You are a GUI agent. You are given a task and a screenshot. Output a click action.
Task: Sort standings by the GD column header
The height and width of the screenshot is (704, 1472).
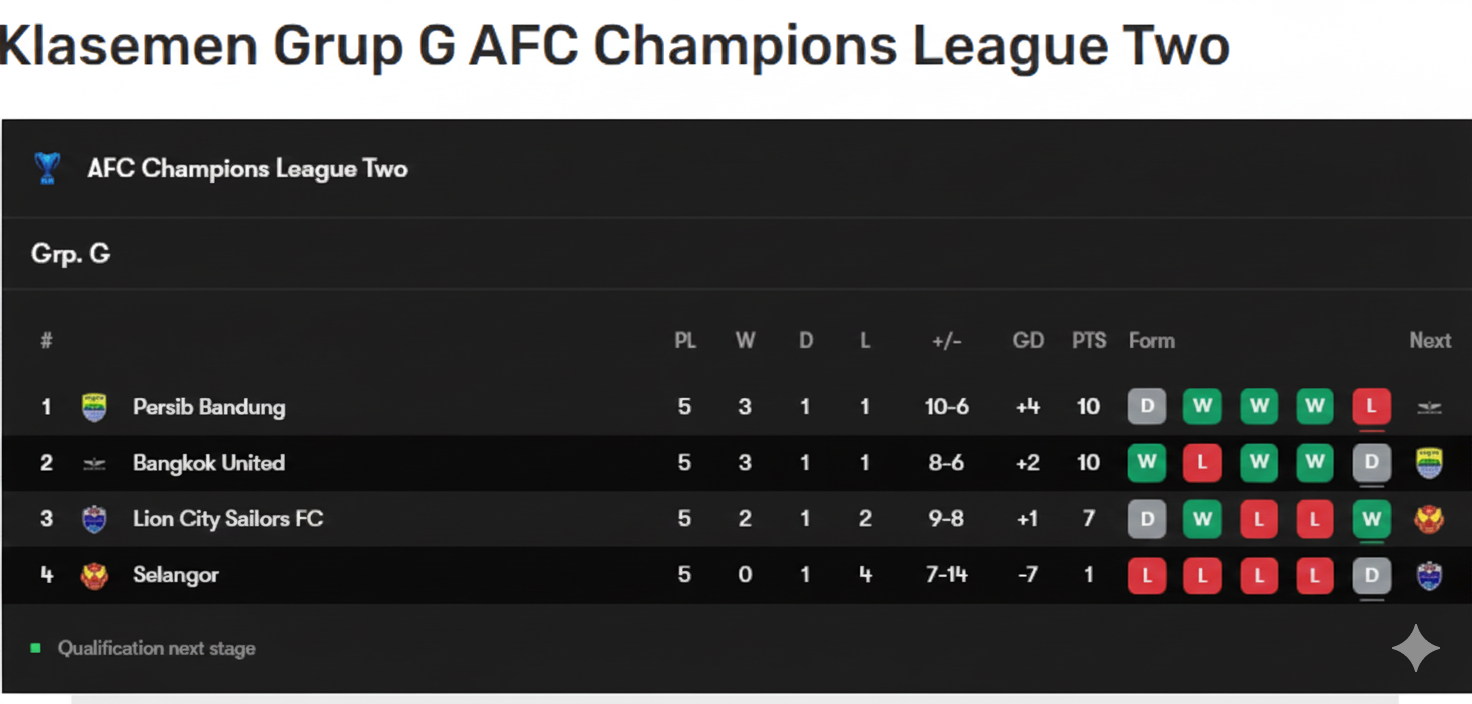[x=1028, y=340]
